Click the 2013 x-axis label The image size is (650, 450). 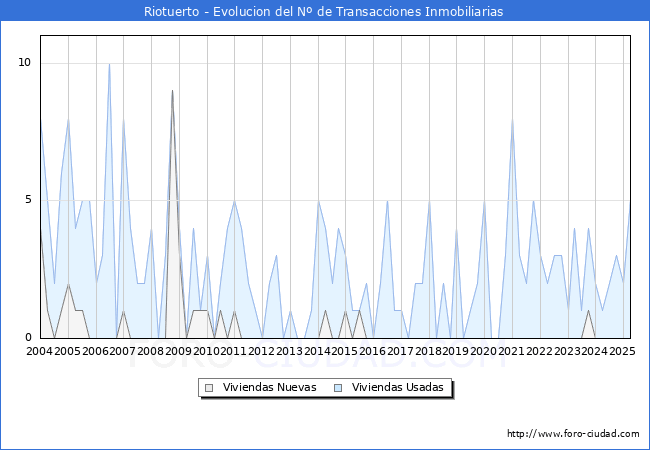click(289, 351)
